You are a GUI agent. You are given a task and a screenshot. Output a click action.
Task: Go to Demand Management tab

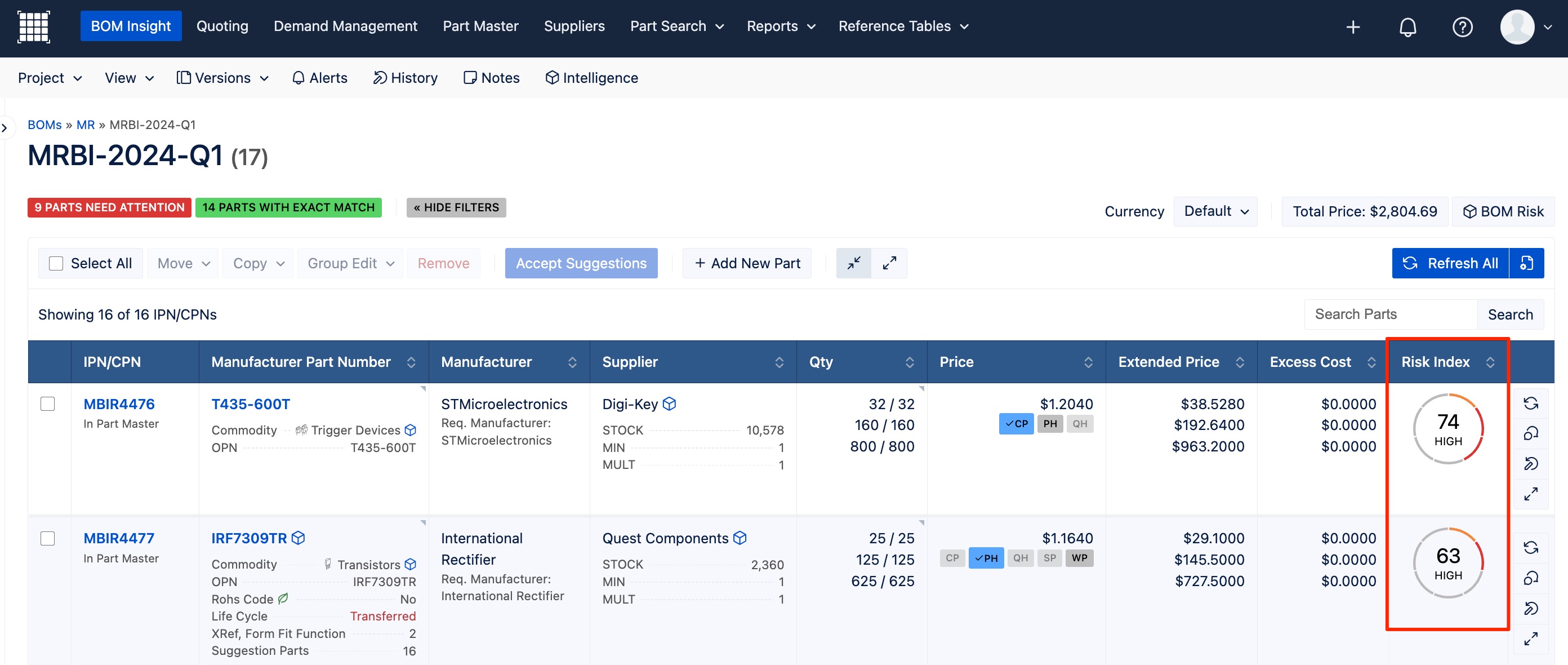tap(345, 26)
